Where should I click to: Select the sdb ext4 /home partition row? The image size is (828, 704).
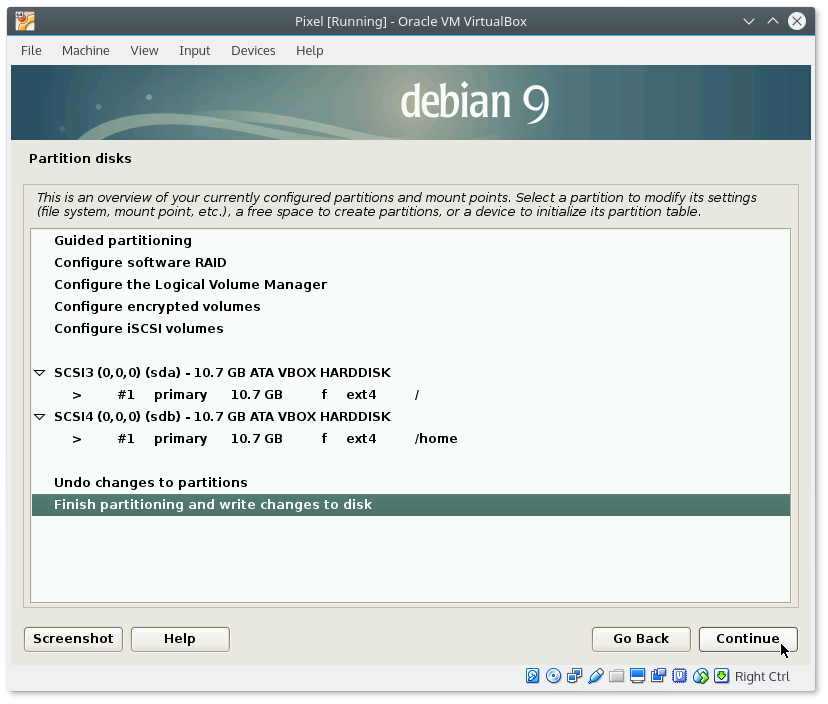tap(411, 439)
